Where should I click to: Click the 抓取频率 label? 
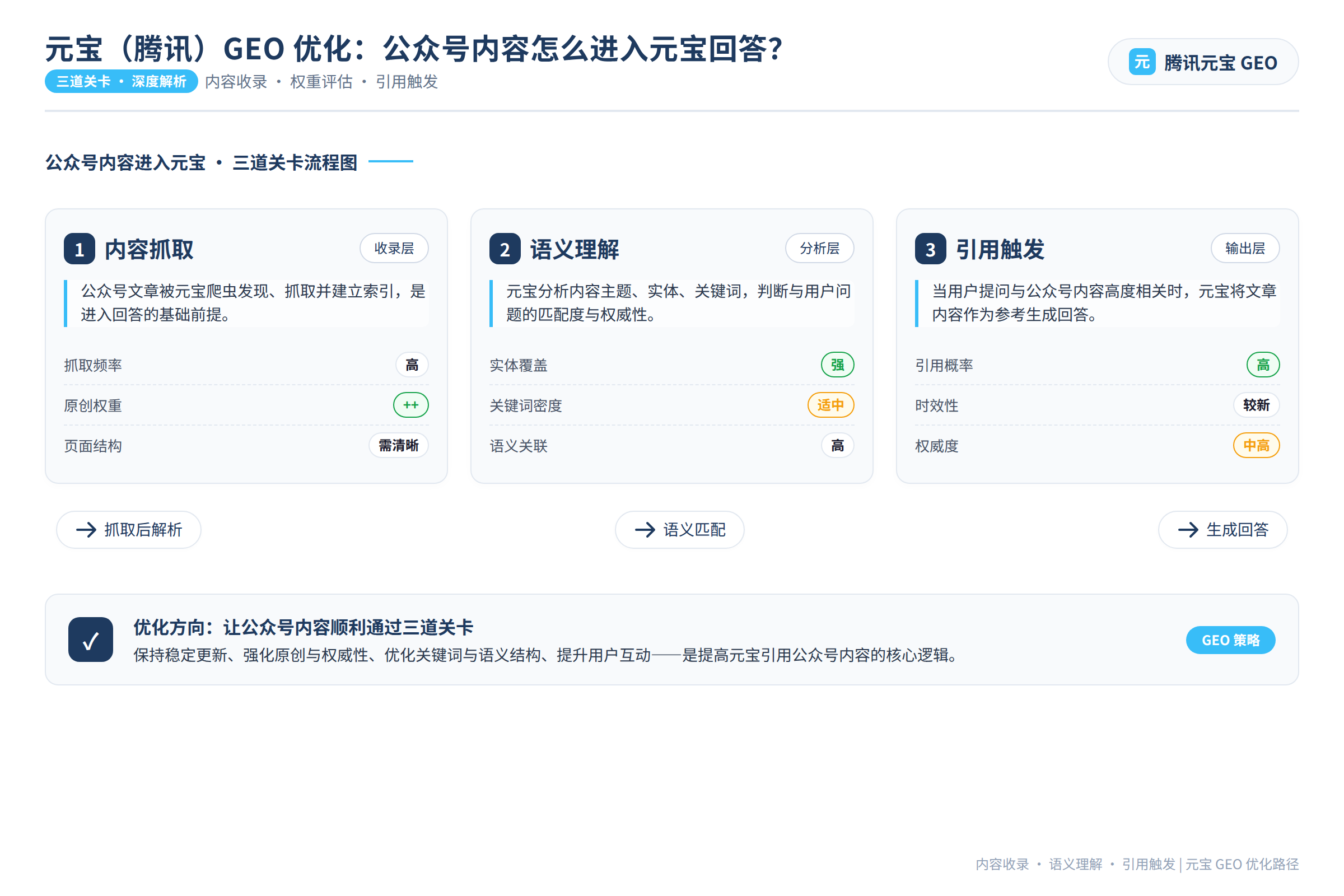click(x=92, y=365)
